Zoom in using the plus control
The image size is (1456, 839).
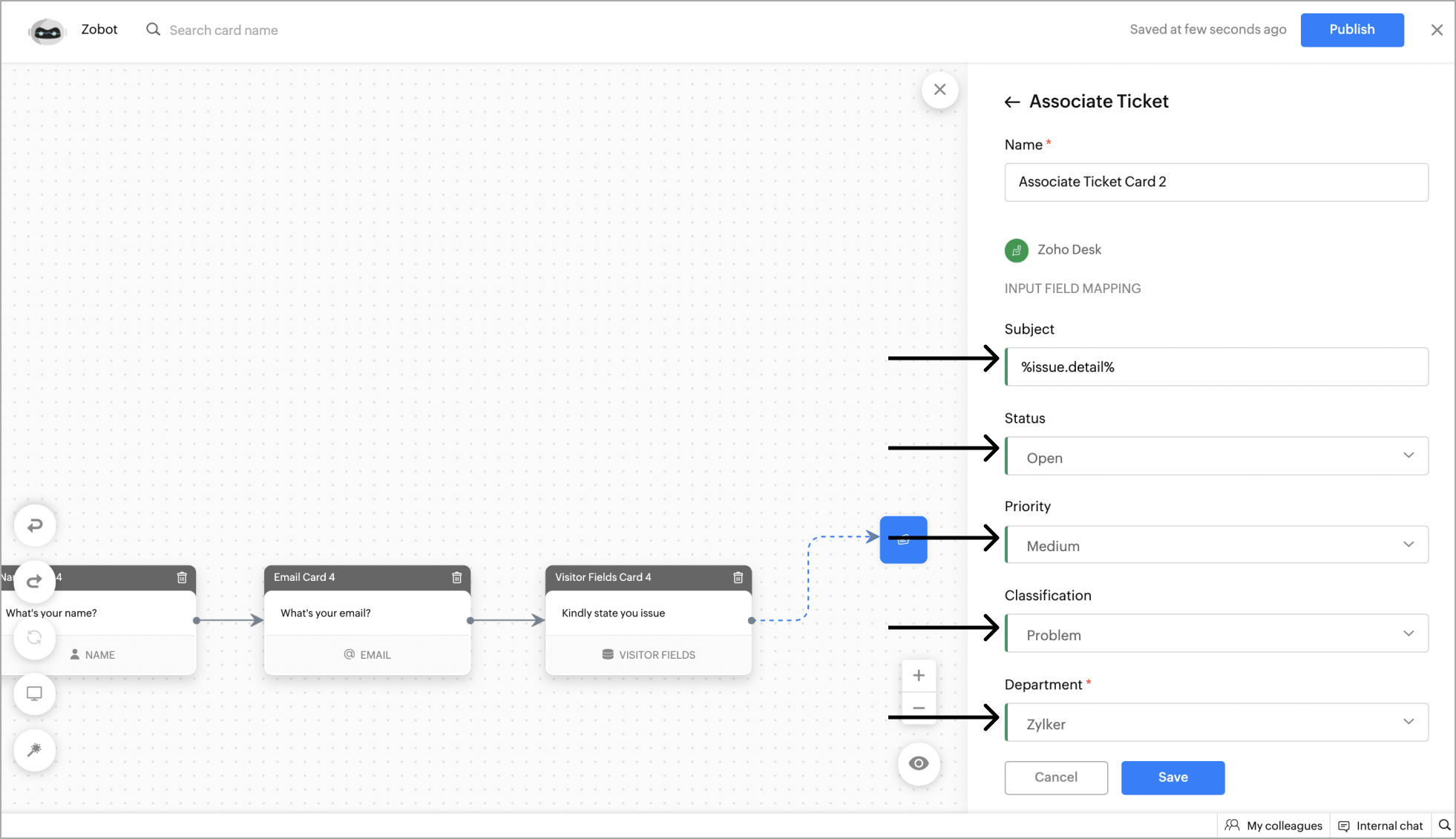pos(919,674)
